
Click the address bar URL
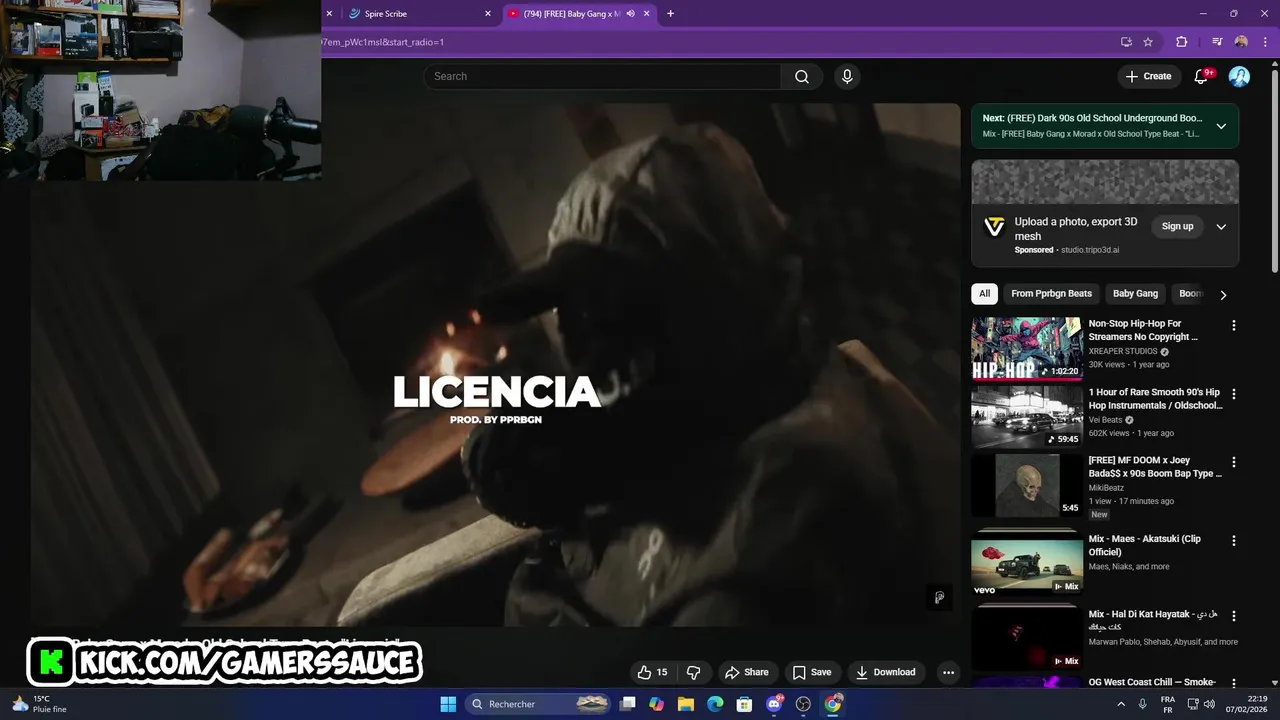coord(382,42)
